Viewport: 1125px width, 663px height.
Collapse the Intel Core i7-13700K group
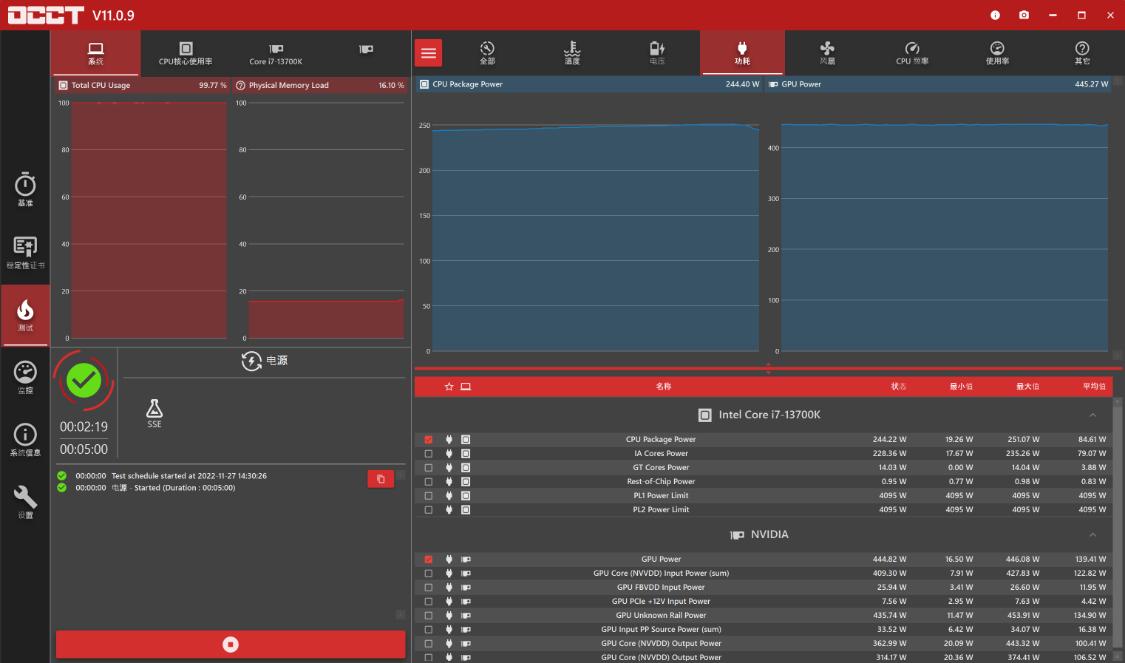coord(1092,415)
